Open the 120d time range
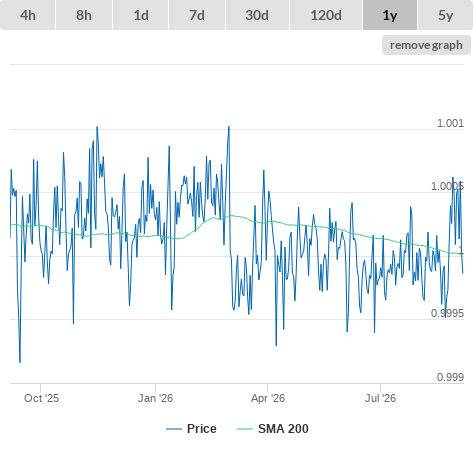 (x=326, y=15)
